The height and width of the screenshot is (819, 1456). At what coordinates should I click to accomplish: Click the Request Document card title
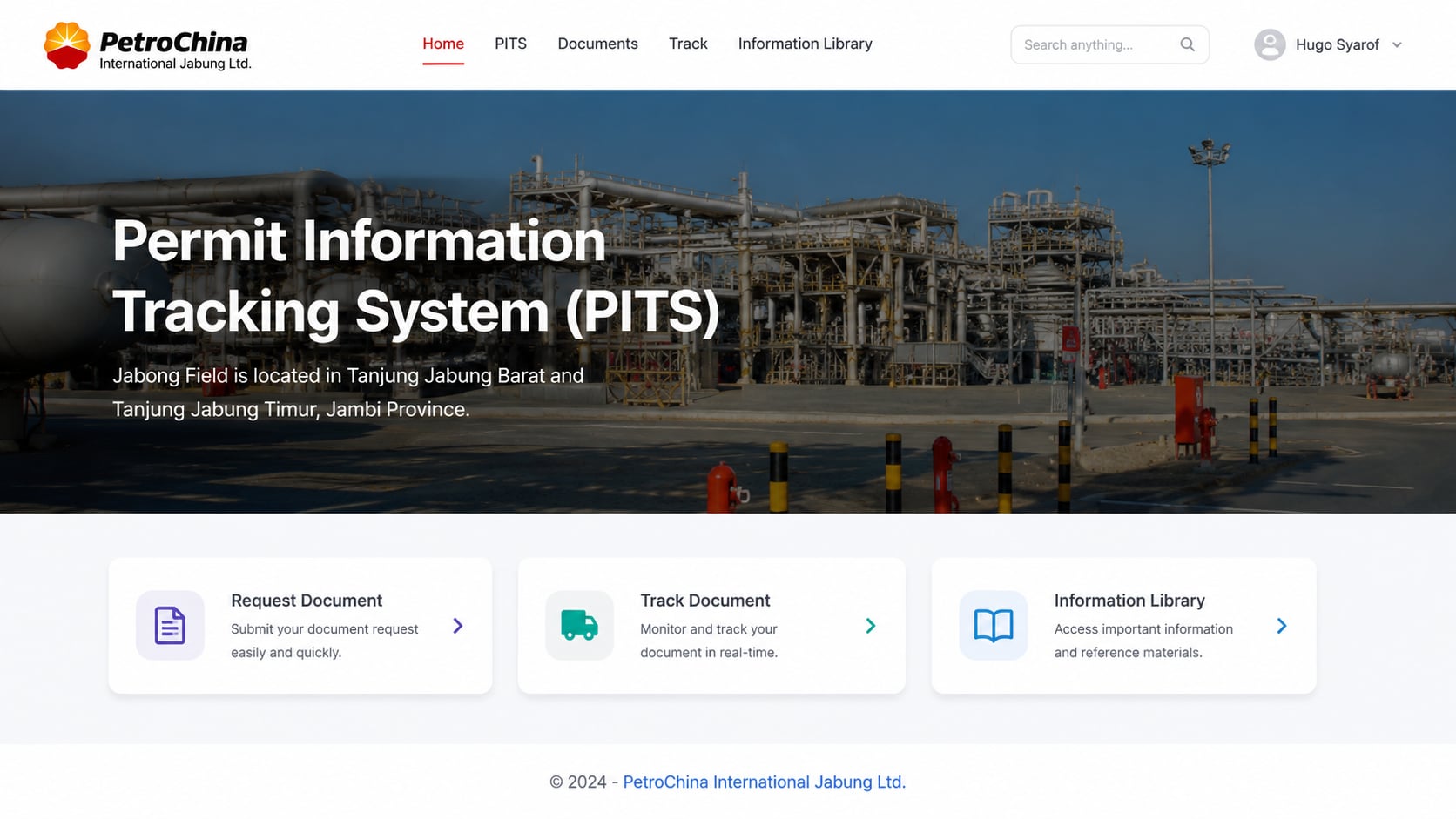click(x=307, y=601)
